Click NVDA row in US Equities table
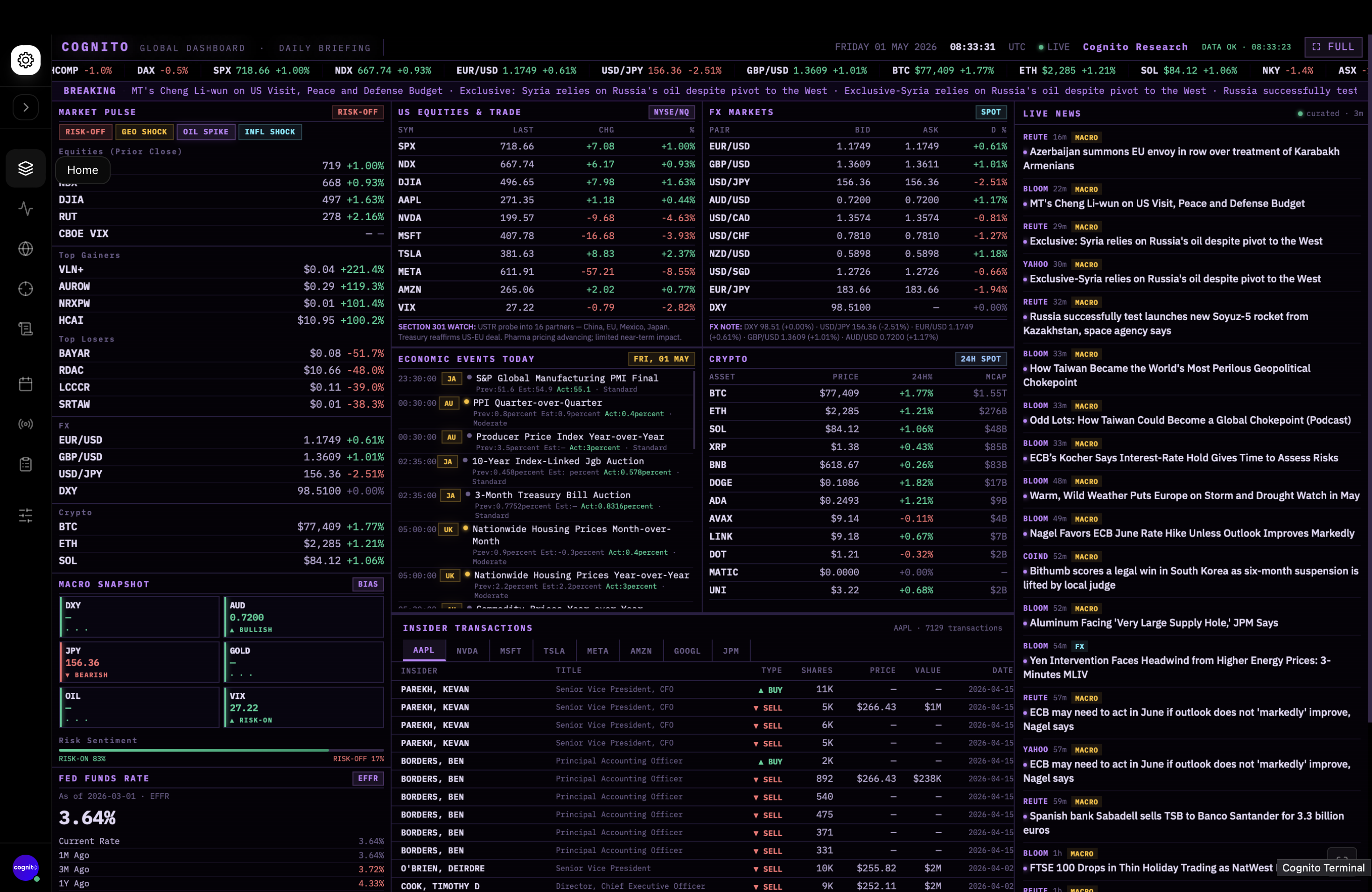Viewport: 1372px width, 892px height. tap(546, 218)
